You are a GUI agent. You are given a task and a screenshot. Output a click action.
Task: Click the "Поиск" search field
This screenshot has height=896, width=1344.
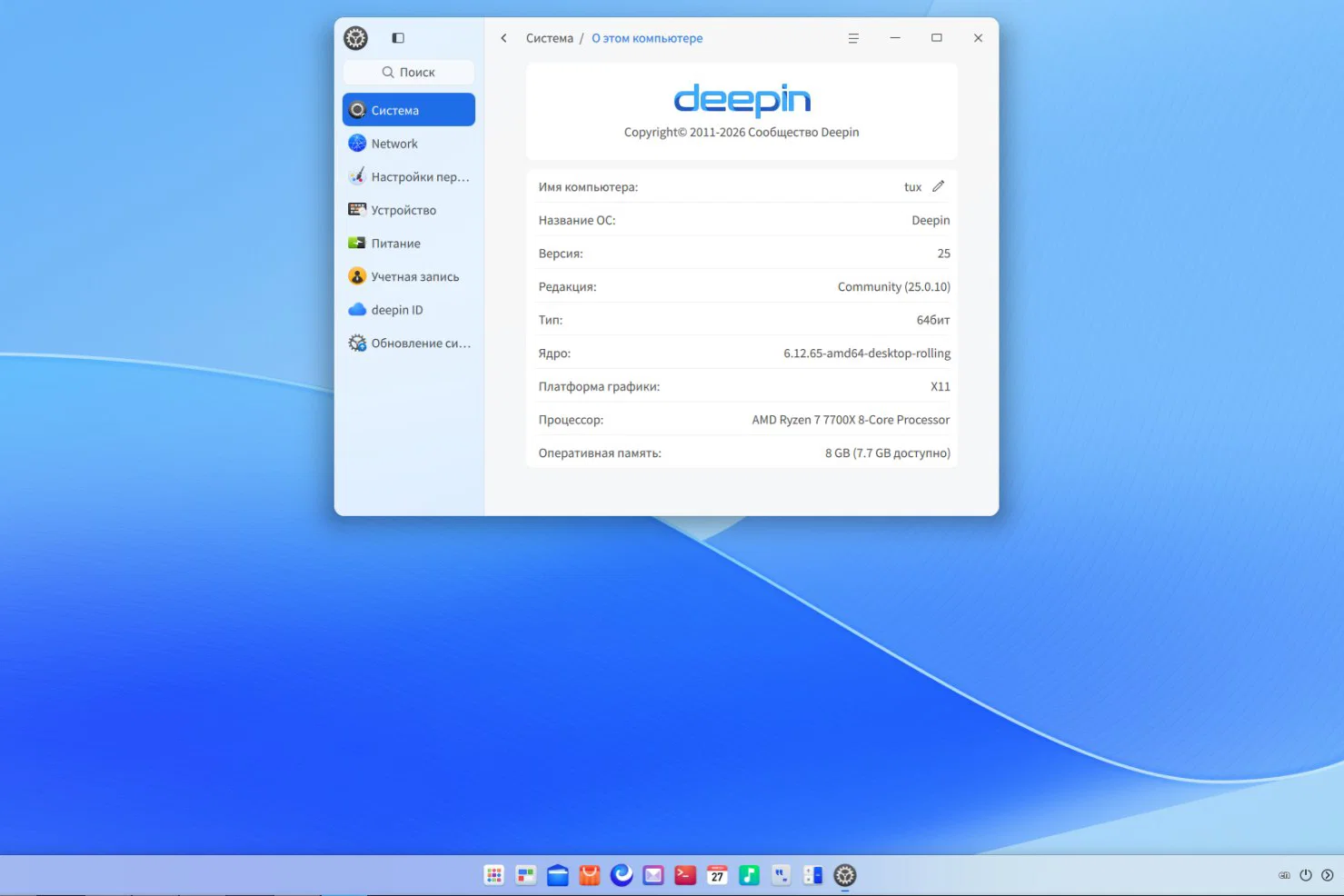407,72
